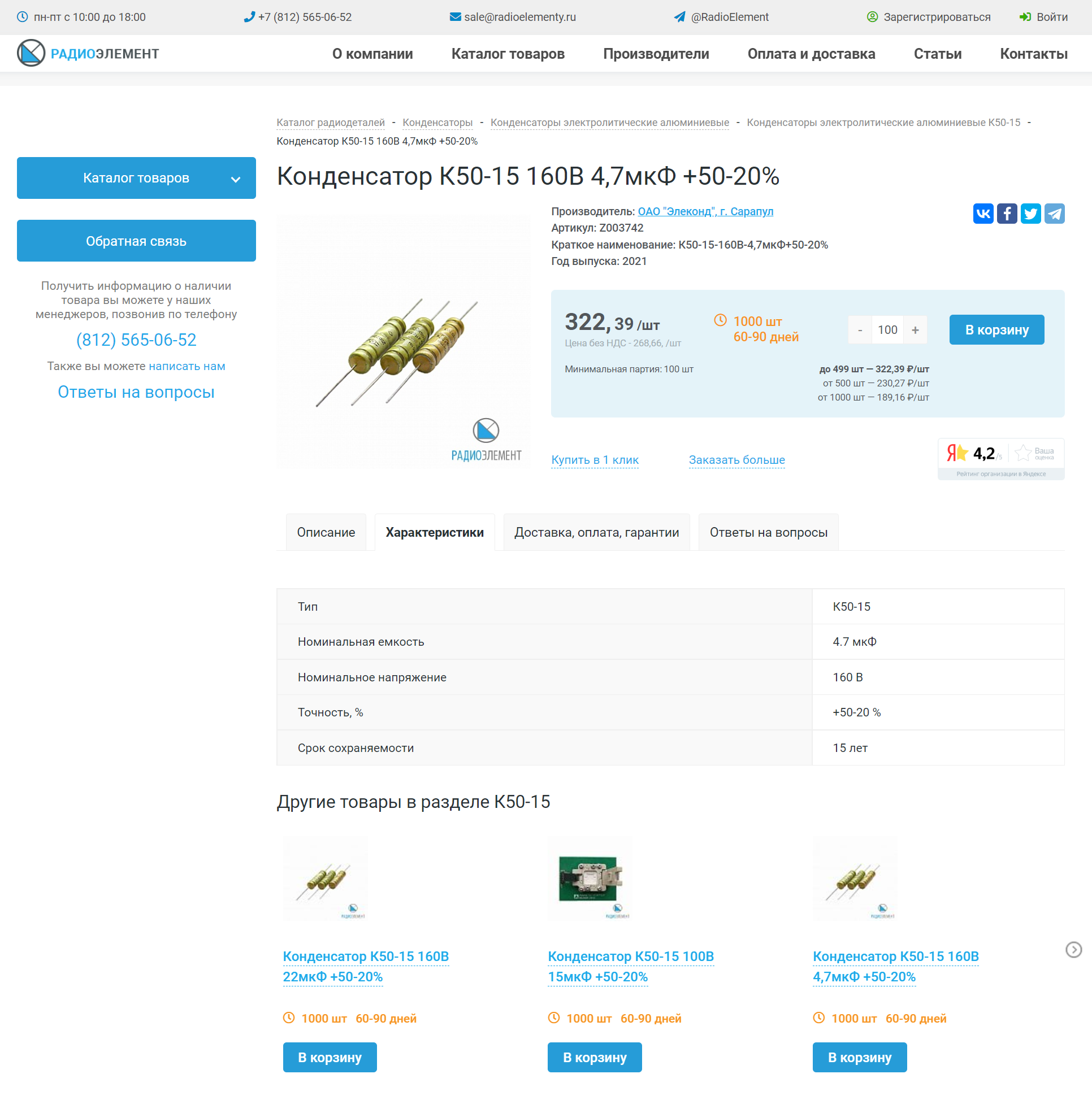Open the Ответы на вопросы tab
1092x1100 pixels.
(x=768, y=532)
